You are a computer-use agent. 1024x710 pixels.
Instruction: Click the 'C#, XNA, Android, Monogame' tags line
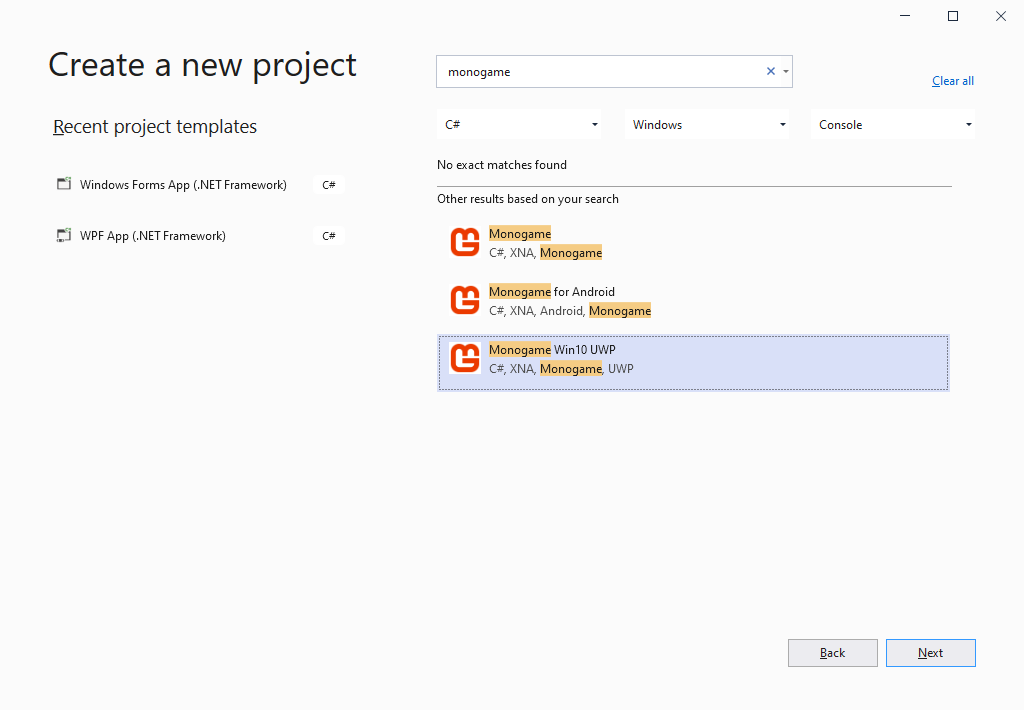570,311
